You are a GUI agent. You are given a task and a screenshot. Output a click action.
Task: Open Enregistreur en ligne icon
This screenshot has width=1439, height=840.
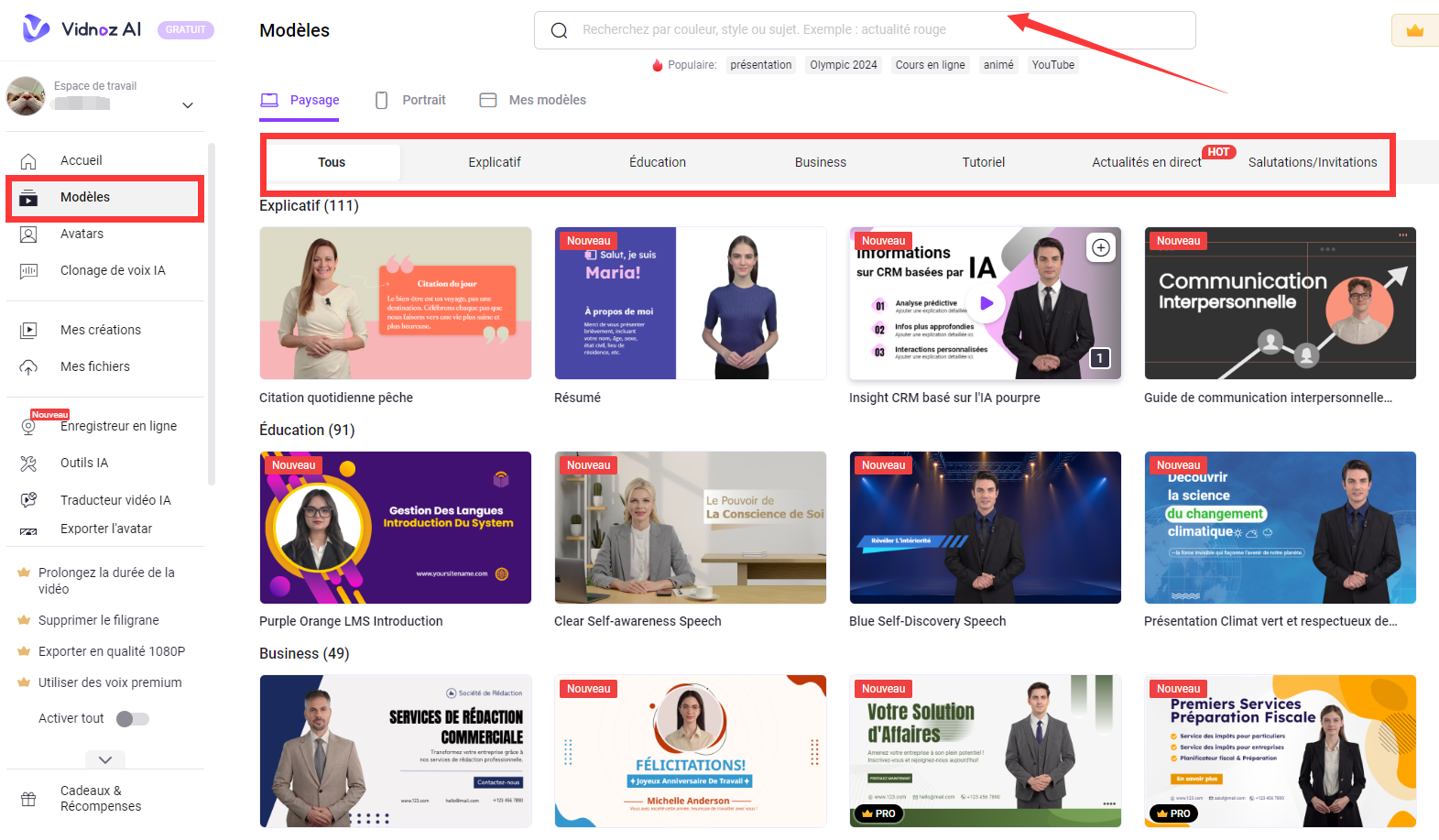point(28,427)
